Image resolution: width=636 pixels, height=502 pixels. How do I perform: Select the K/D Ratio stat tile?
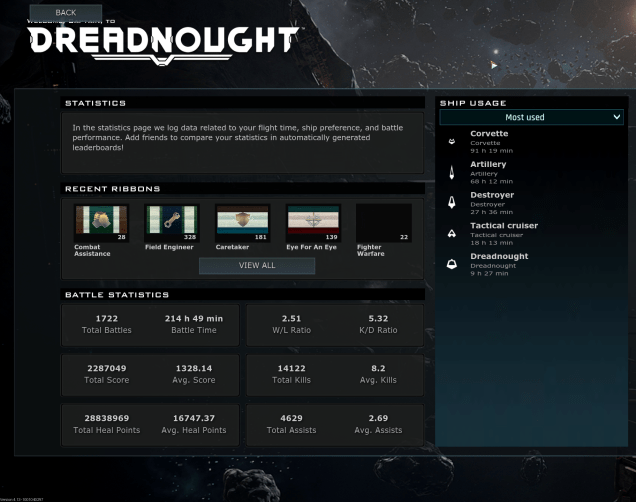(x=380, y=324)
